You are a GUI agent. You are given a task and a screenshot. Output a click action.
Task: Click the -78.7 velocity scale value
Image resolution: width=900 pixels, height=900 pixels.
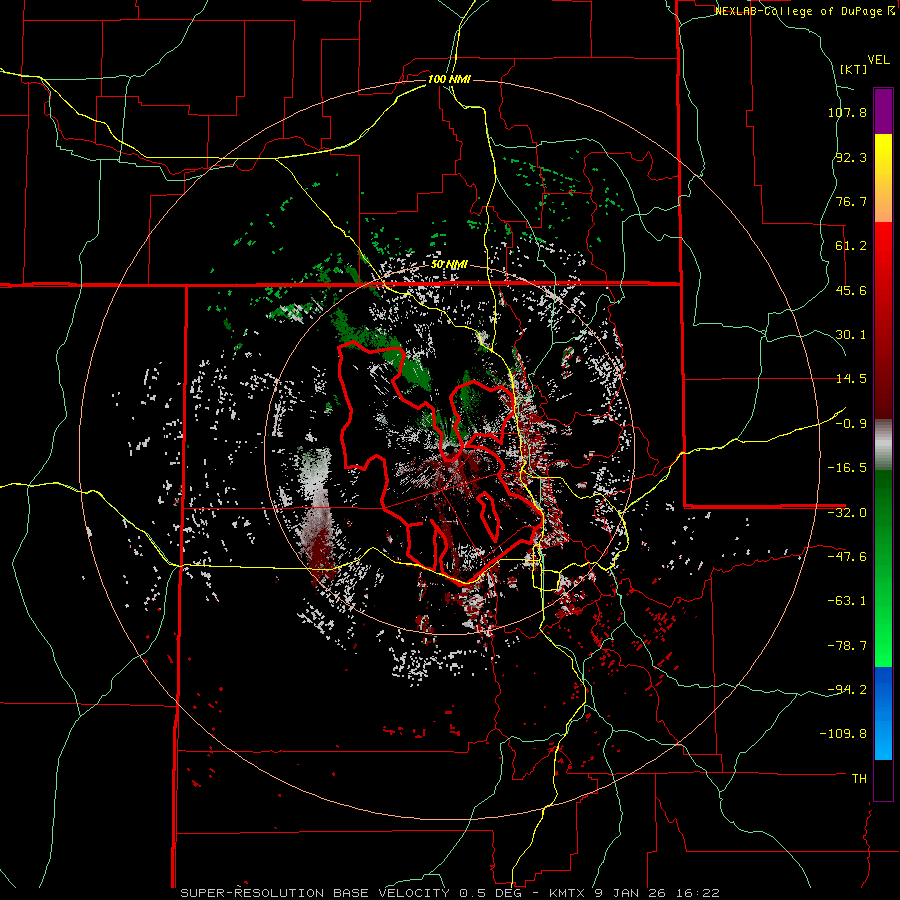tap(847, 646)
